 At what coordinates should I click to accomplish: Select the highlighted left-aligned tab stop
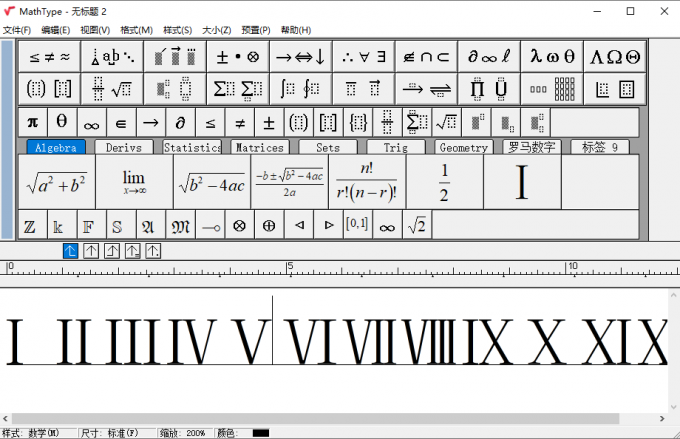(x=71, y=251)
